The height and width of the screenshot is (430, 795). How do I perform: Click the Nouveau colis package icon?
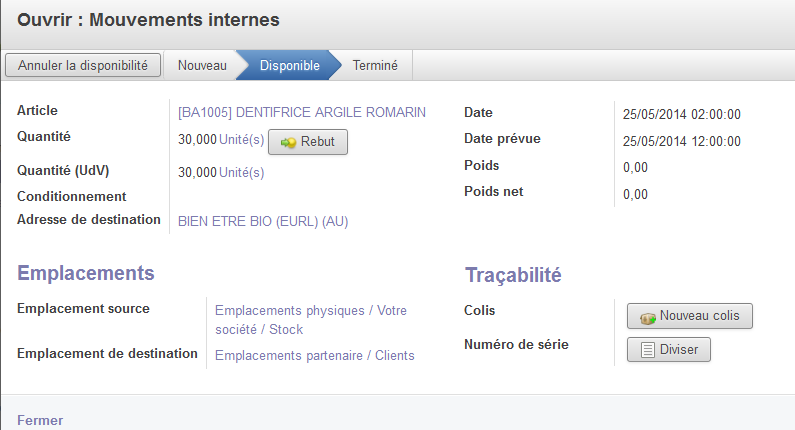coord(648,318)
